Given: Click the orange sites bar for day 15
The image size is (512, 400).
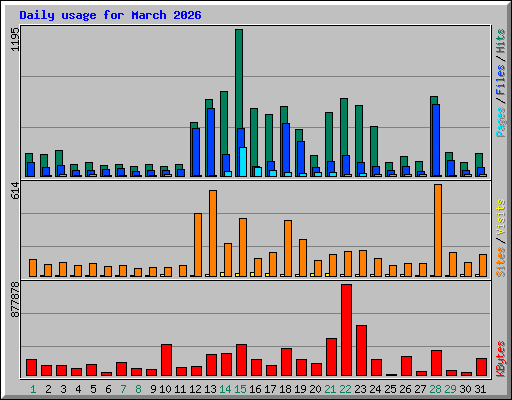Looking at the screenshot, I should [x=243, y=247].
